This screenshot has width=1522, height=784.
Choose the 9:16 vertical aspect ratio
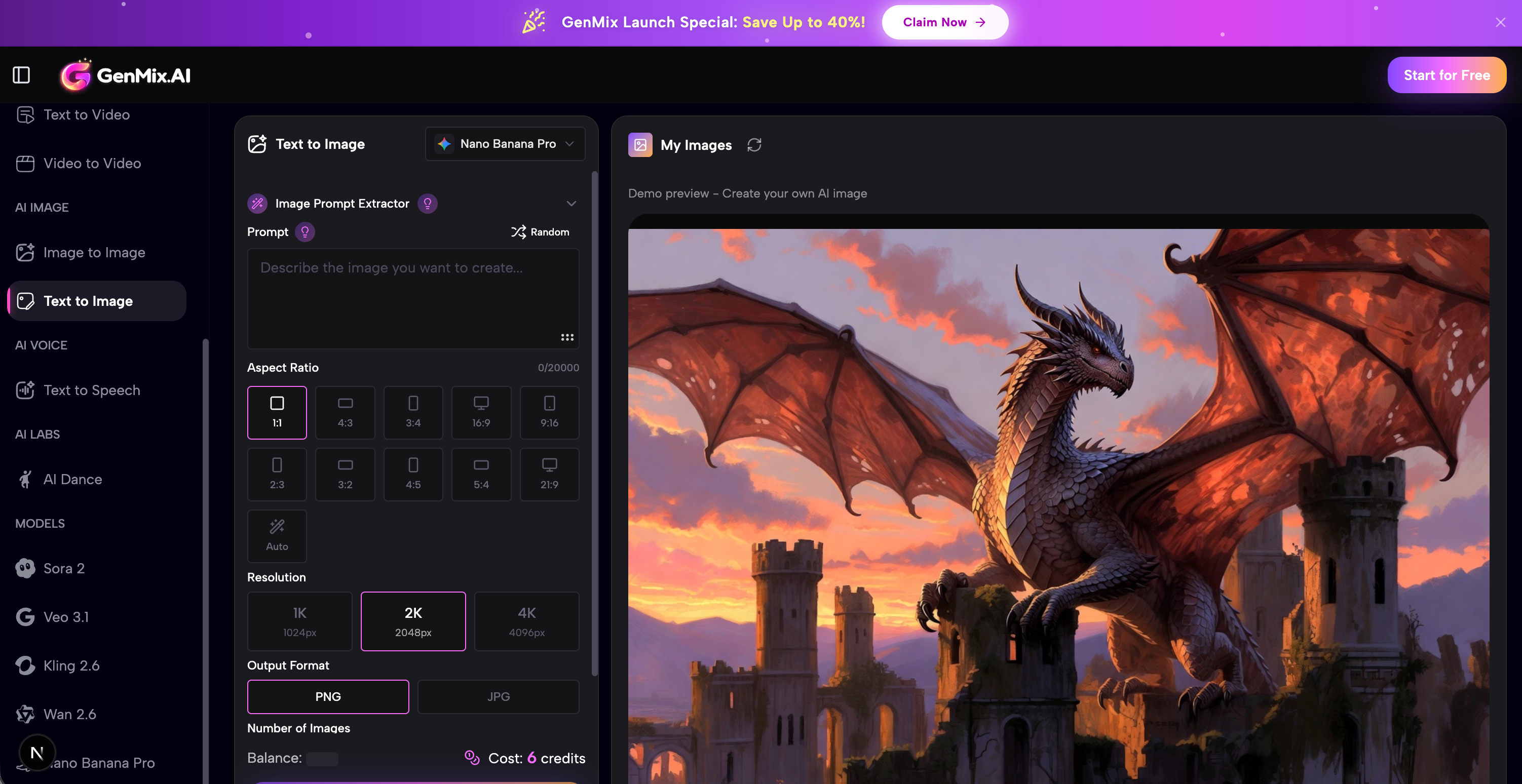[x=549, y=412]
